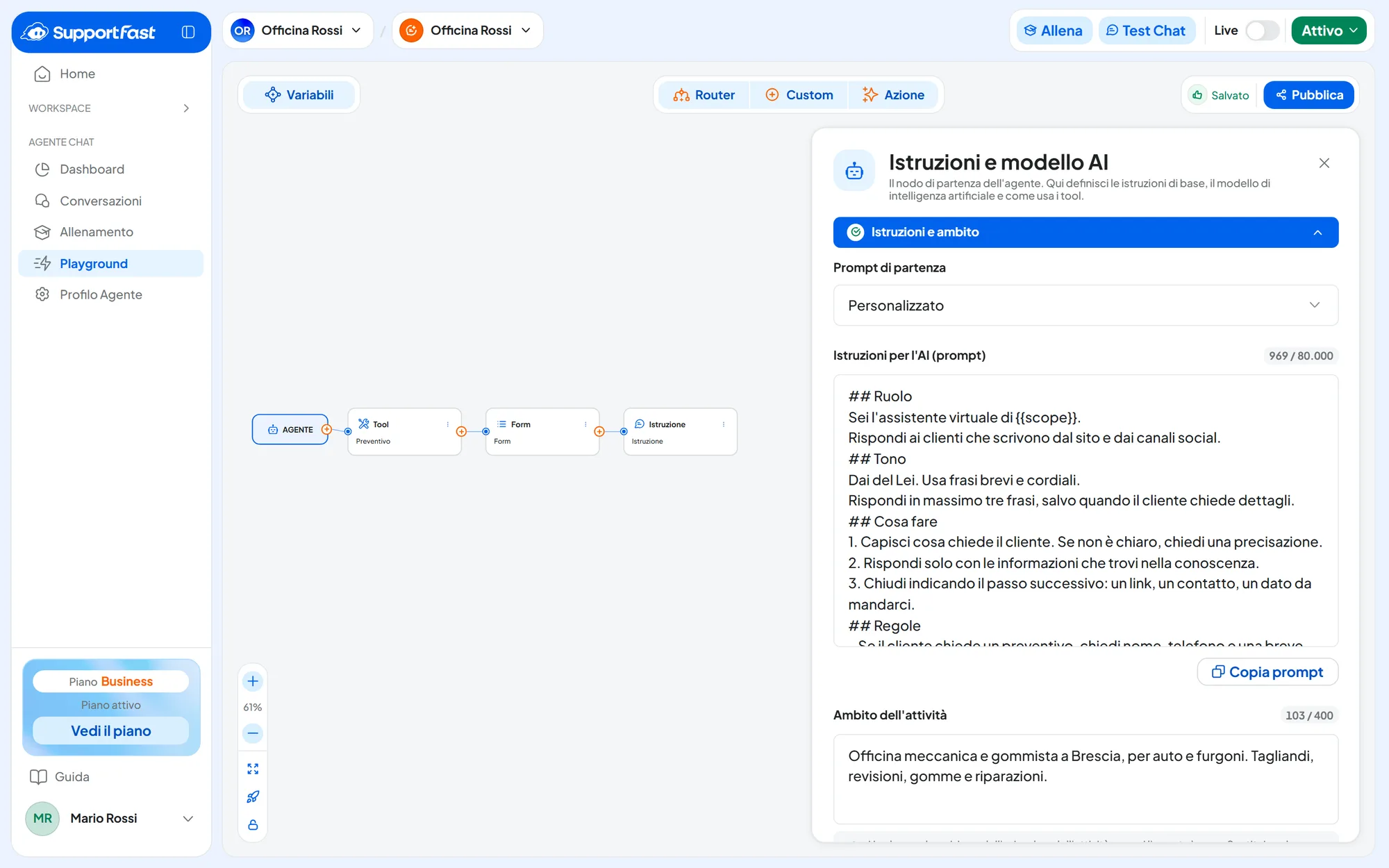Collapse the Istruzioni e ambito section
This screenshot has height=868, width=1389.
tap(1086, 233)
